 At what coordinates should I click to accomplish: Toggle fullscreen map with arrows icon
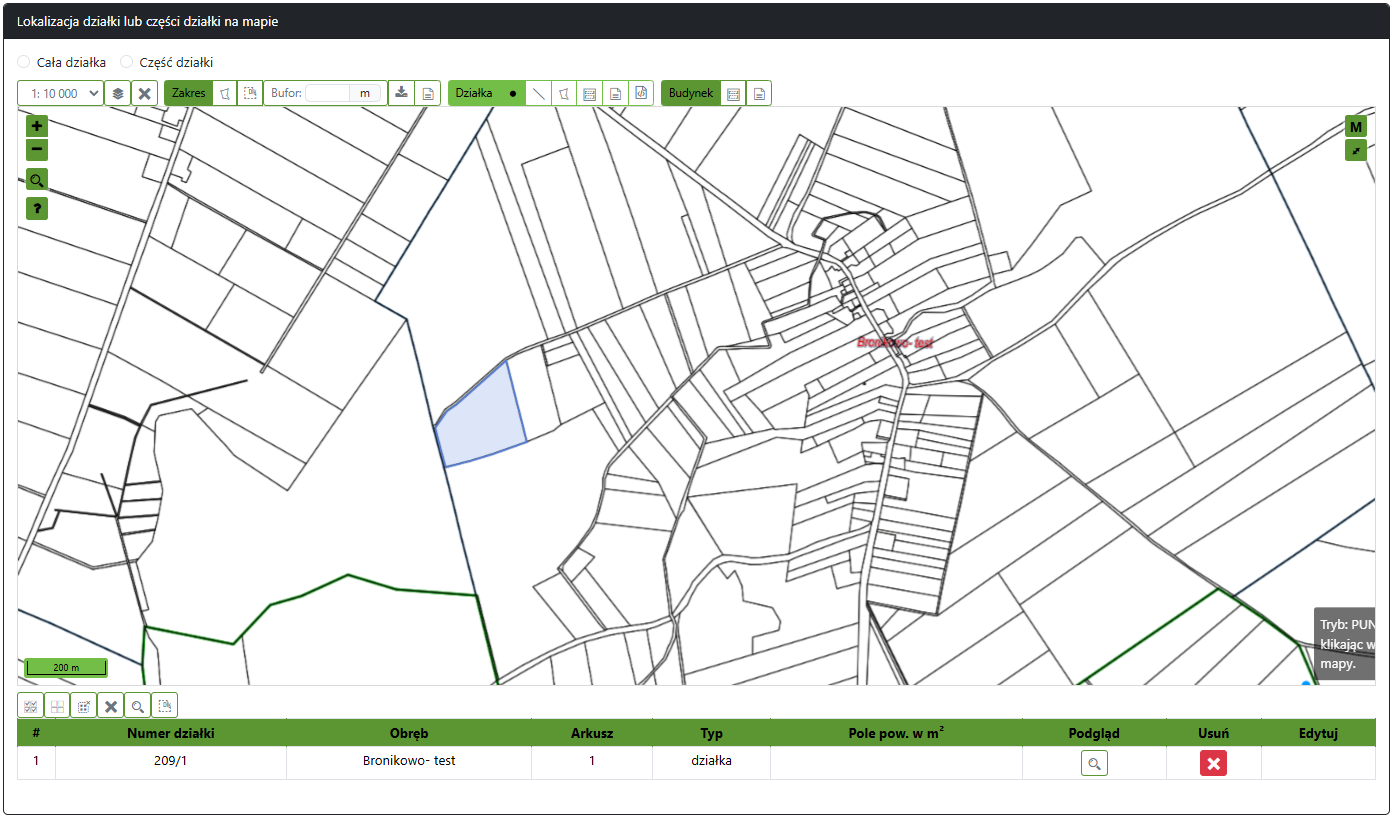pyautogui.click(x=1355, y=150)
